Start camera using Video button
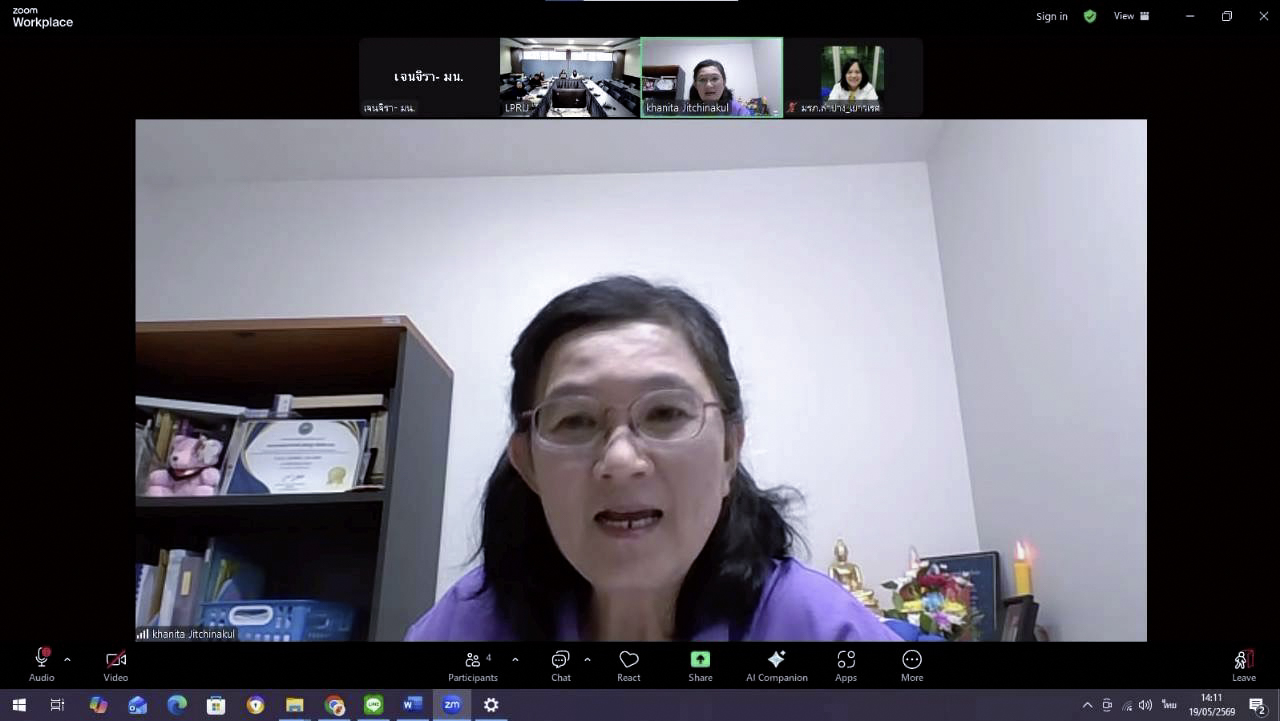1280x721 pixels. click(116, 664)
